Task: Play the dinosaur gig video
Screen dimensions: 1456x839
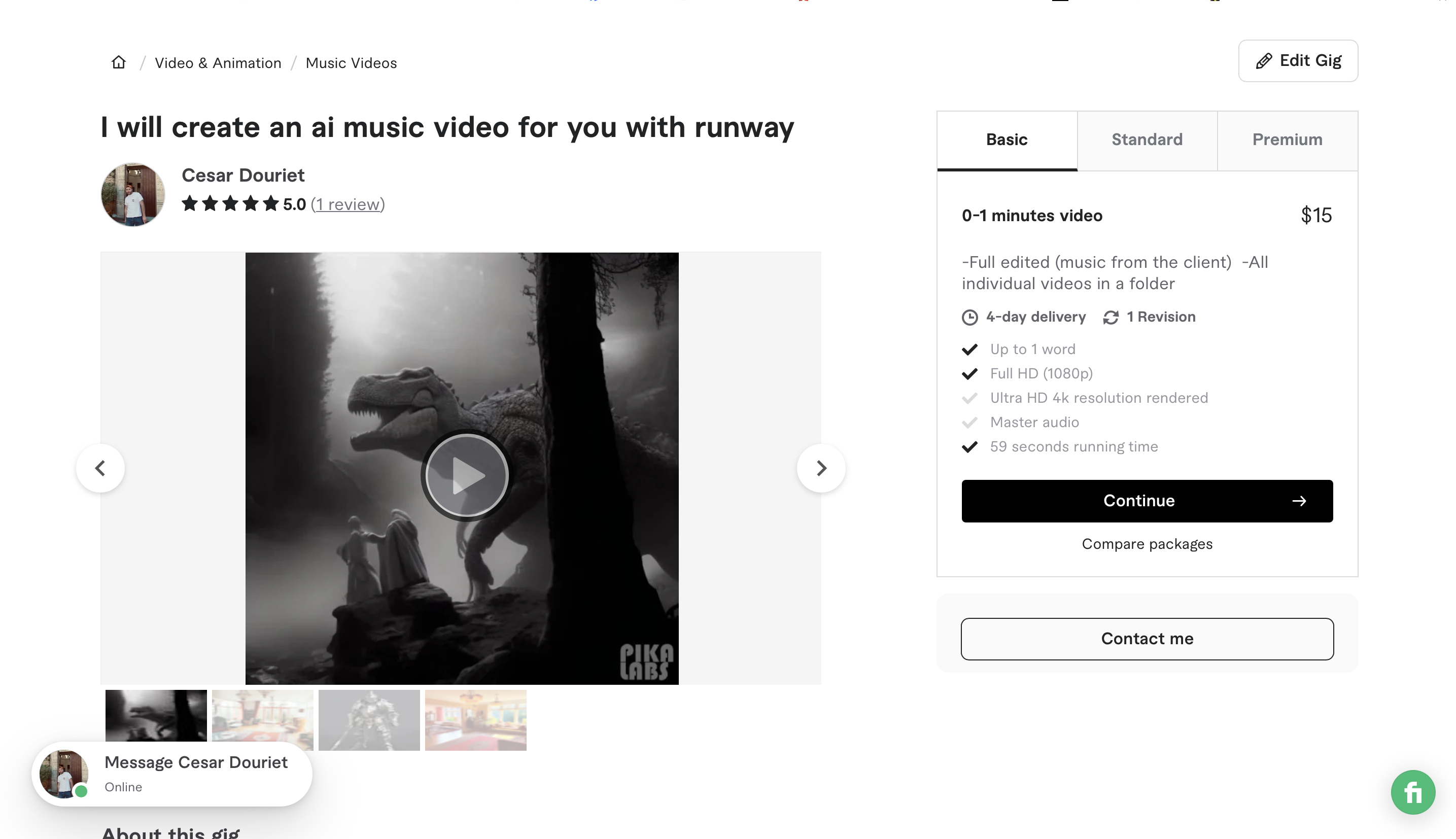Action: click(x=466, y=475)
